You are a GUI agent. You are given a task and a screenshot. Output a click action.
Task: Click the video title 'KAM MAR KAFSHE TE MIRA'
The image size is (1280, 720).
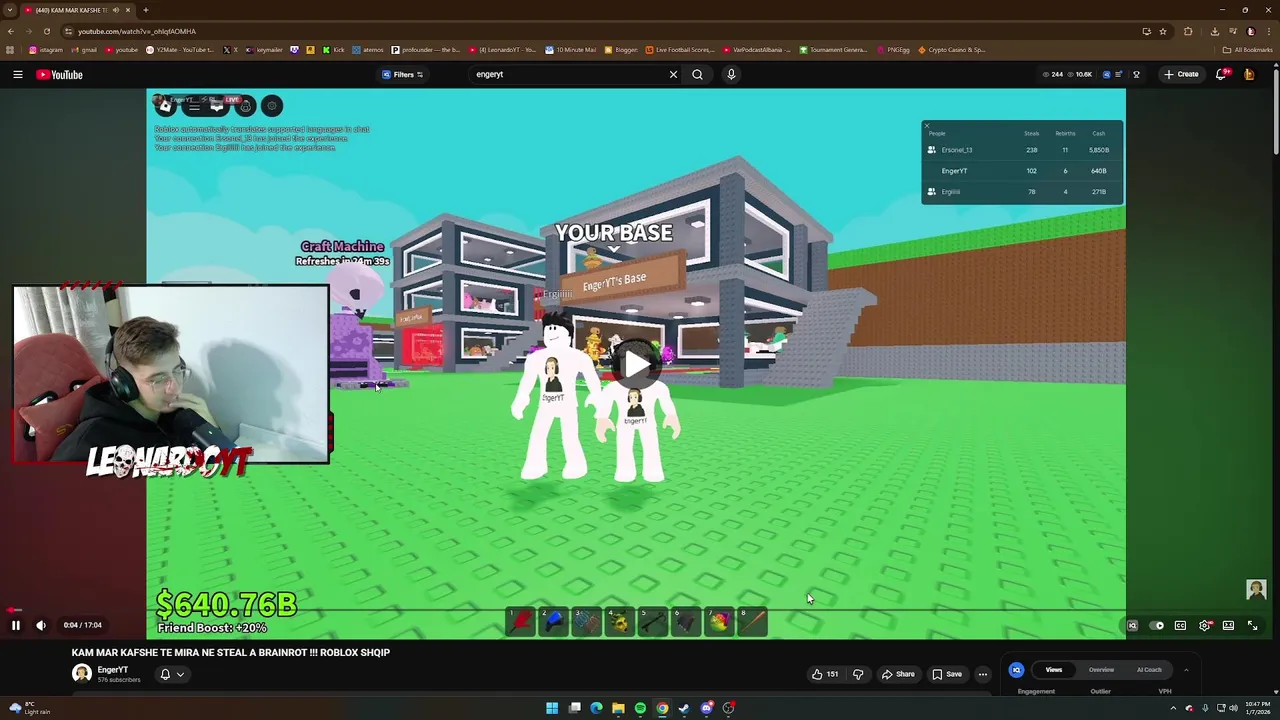pyautogui.click(x=230, y=652)
